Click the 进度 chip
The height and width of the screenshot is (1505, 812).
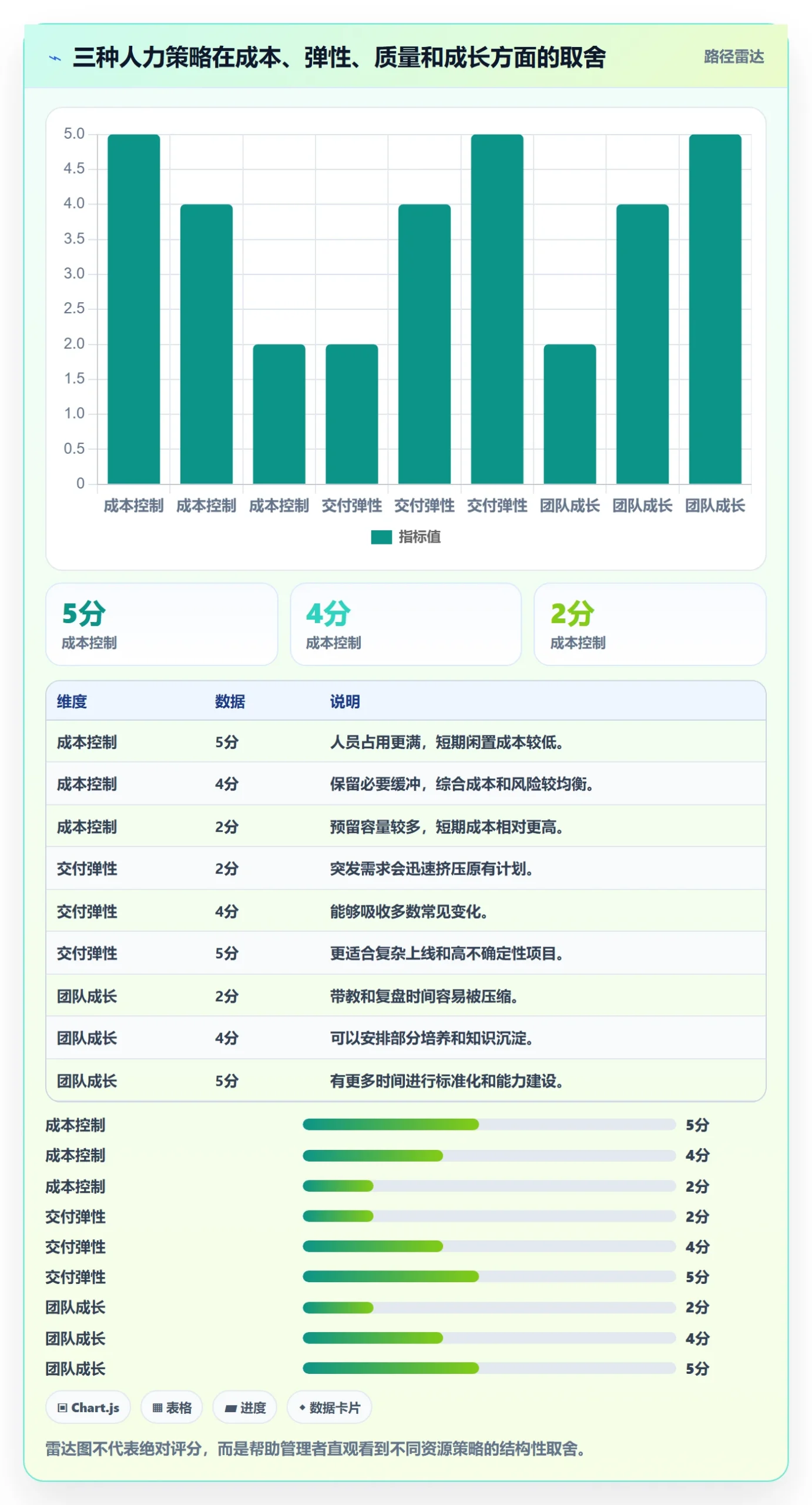point(245,1407)
